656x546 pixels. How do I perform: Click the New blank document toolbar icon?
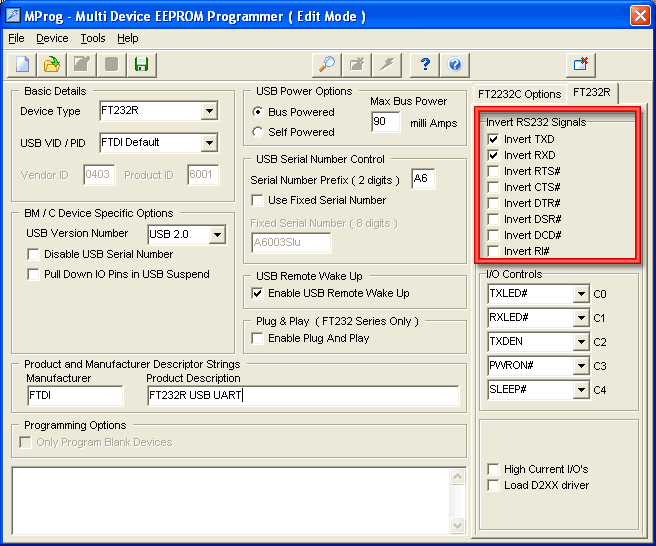[22, 65]
